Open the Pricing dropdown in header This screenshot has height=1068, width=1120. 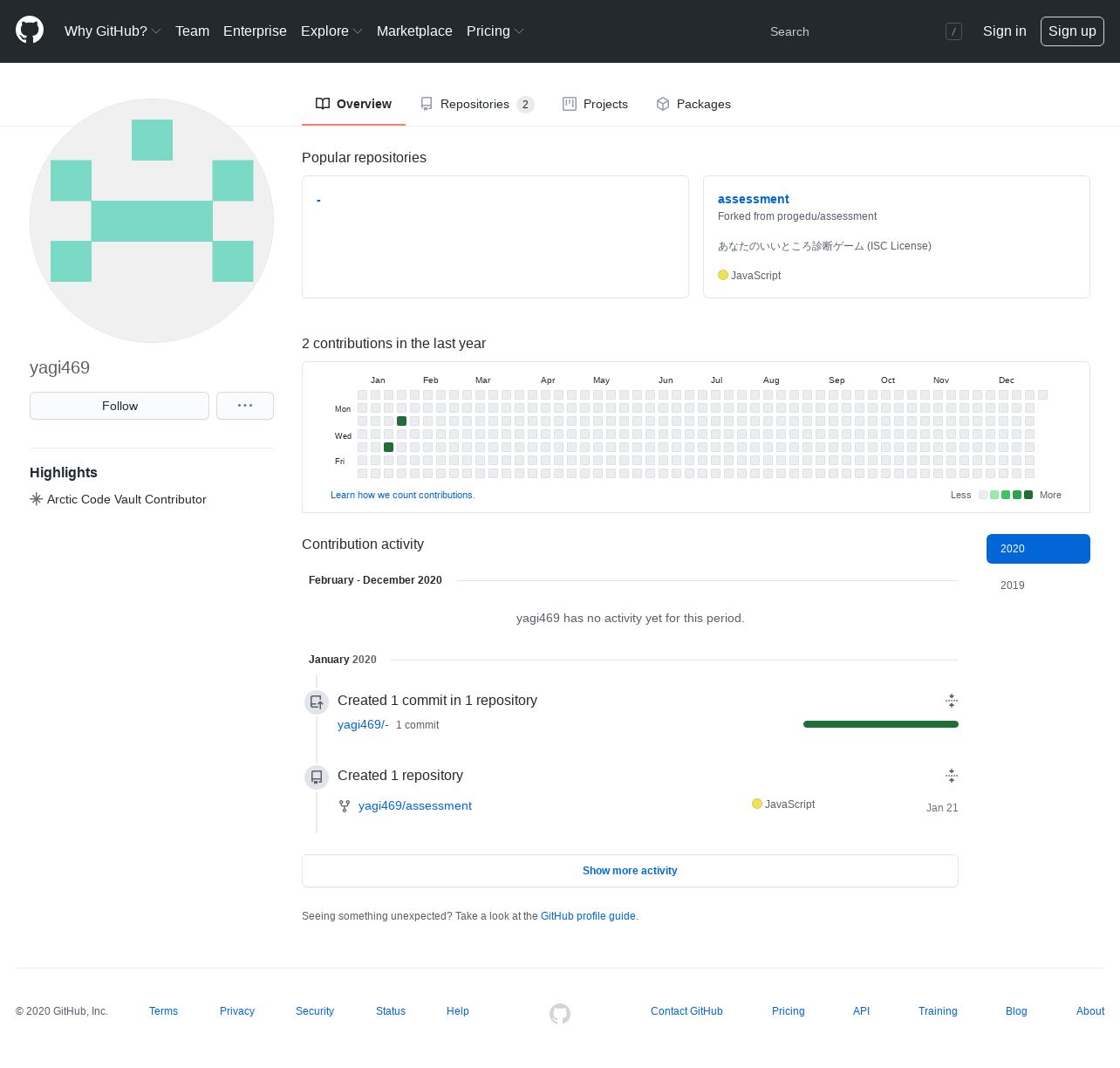point(495,31)
